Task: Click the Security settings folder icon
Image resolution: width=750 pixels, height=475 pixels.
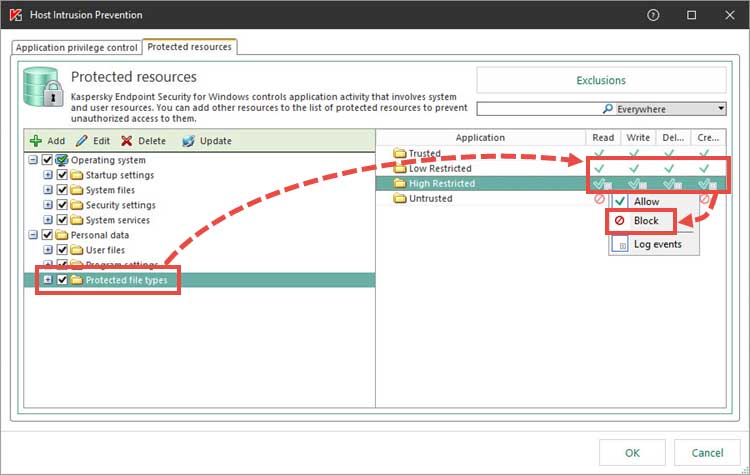Action: tap(77, 205)
